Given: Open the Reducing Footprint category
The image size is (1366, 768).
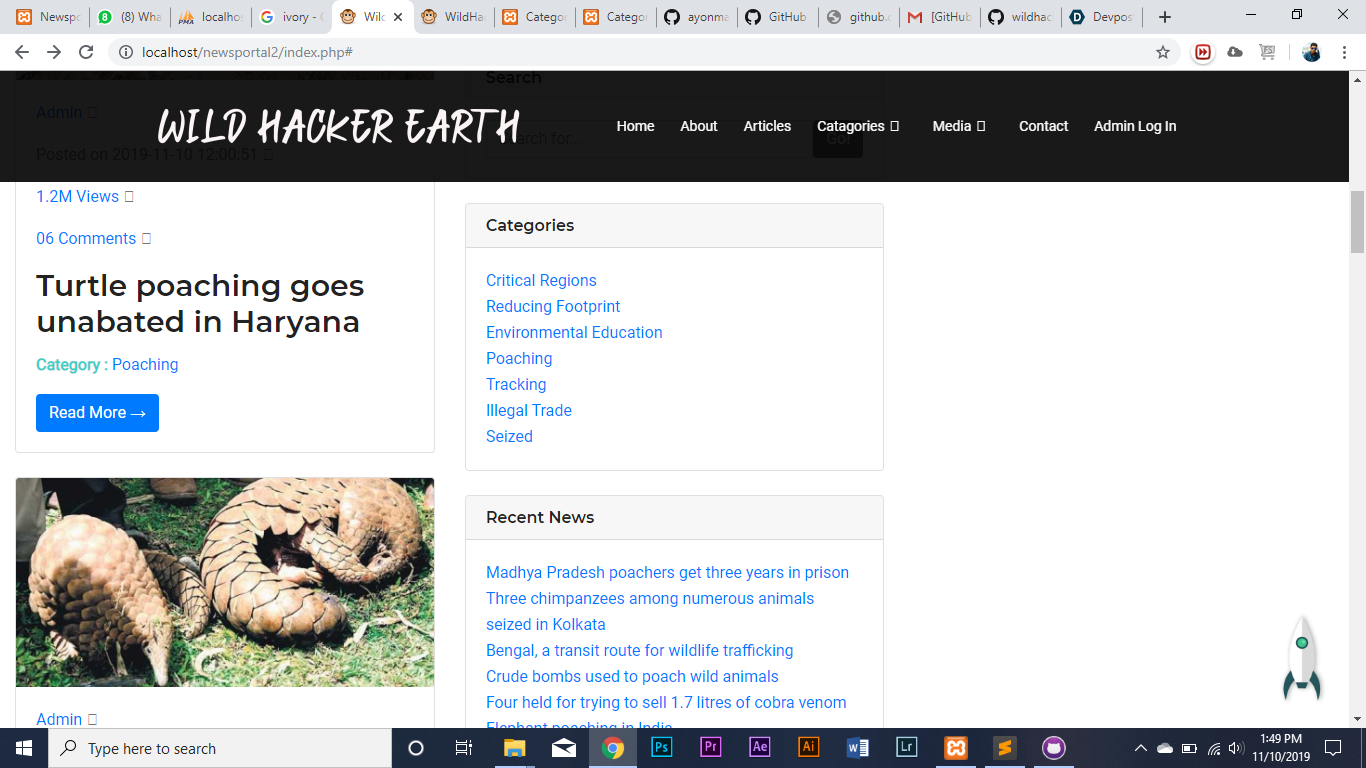Looking at the screenshot, I should [x=553, y=307].
